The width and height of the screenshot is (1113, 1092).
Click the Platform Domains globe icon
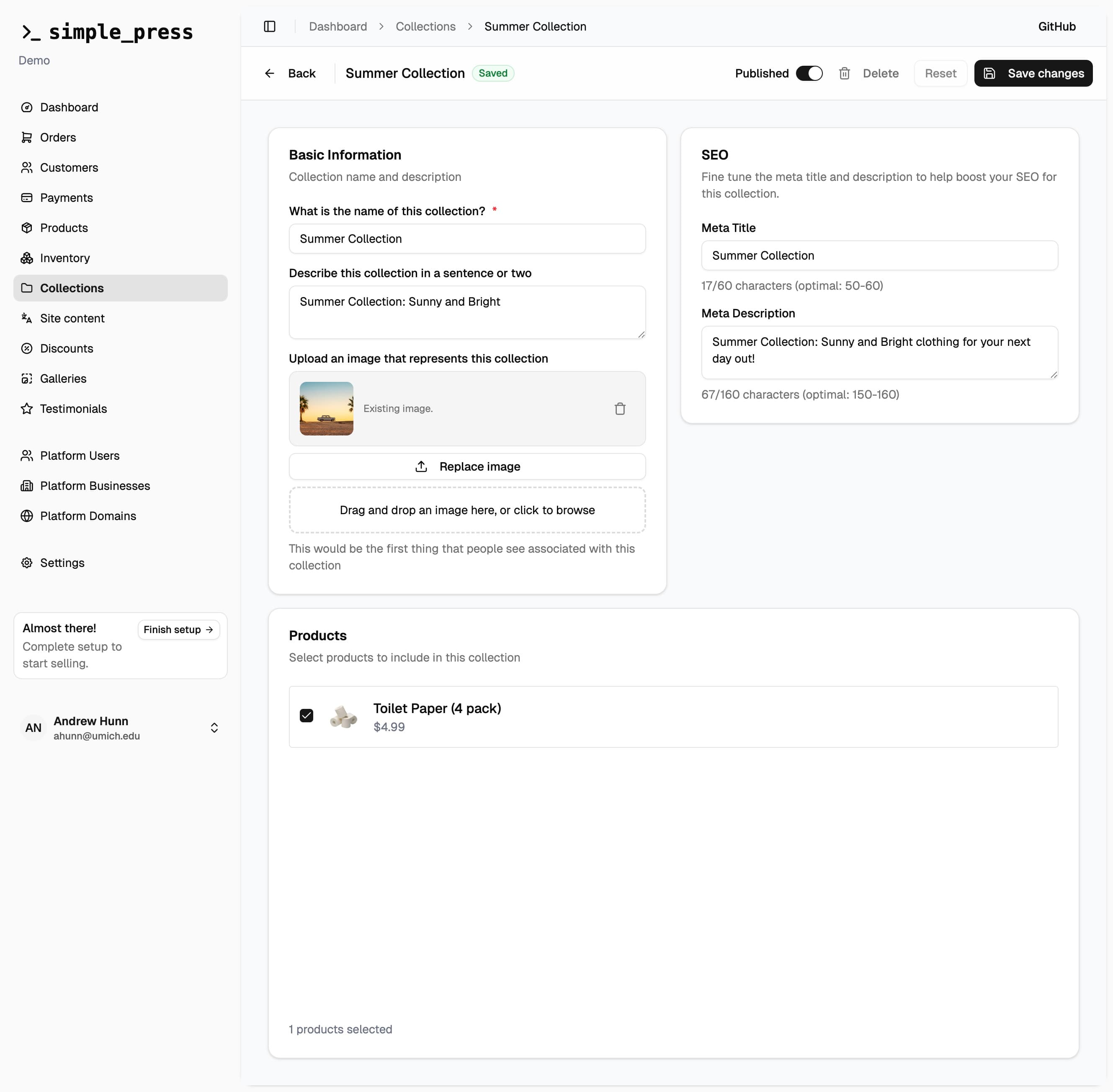click(27, 515)
